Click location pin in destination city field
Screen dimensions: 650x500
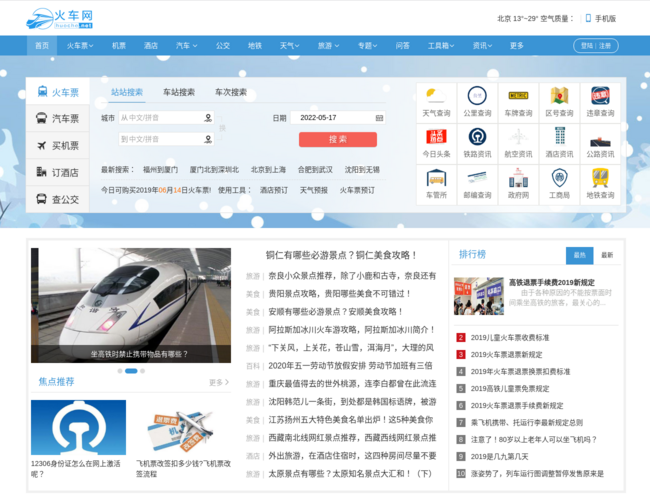click(x=208, y=139)
